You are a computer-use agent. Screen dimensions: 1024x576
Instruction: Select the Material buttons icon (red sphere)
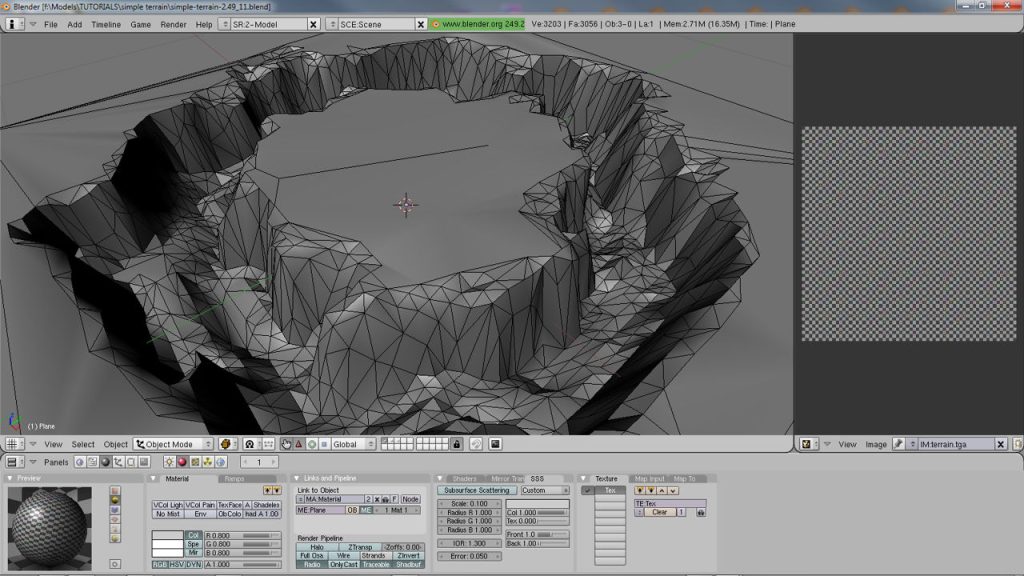tap(181, 461)
